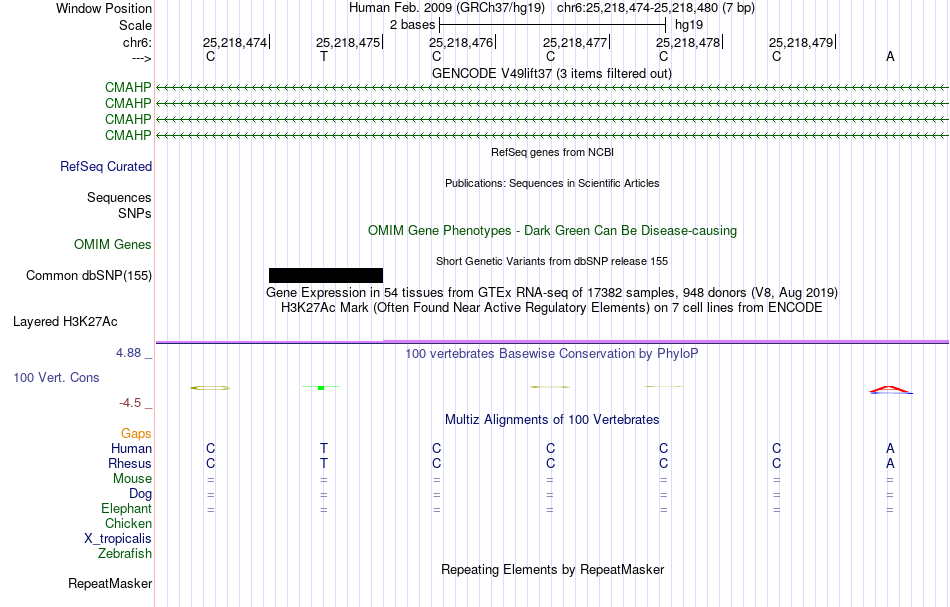The height and width of the screenshot is (607, 950).
Task: Click the Sequences track label
Action: click(x=119, y=197)
